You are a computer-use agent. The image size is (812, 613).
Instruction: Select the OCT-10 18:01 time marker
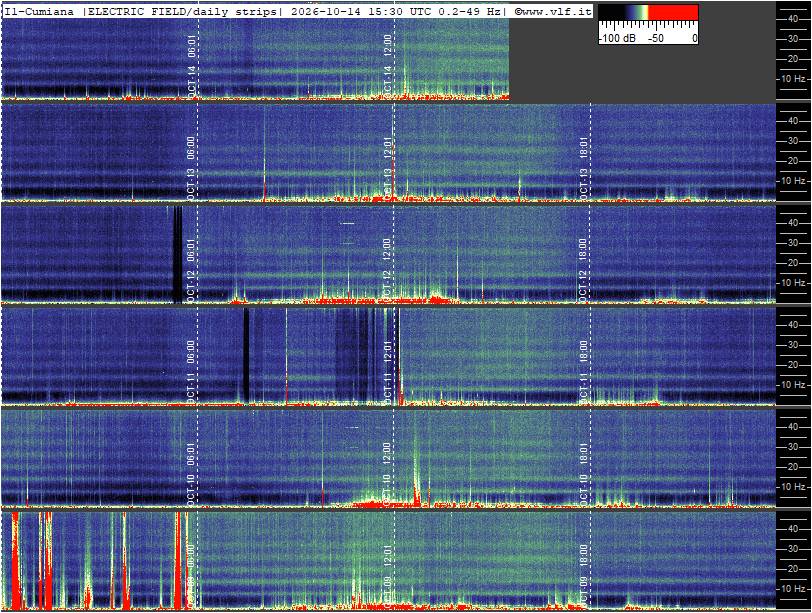pyautogui.click(x=584, y=474)
